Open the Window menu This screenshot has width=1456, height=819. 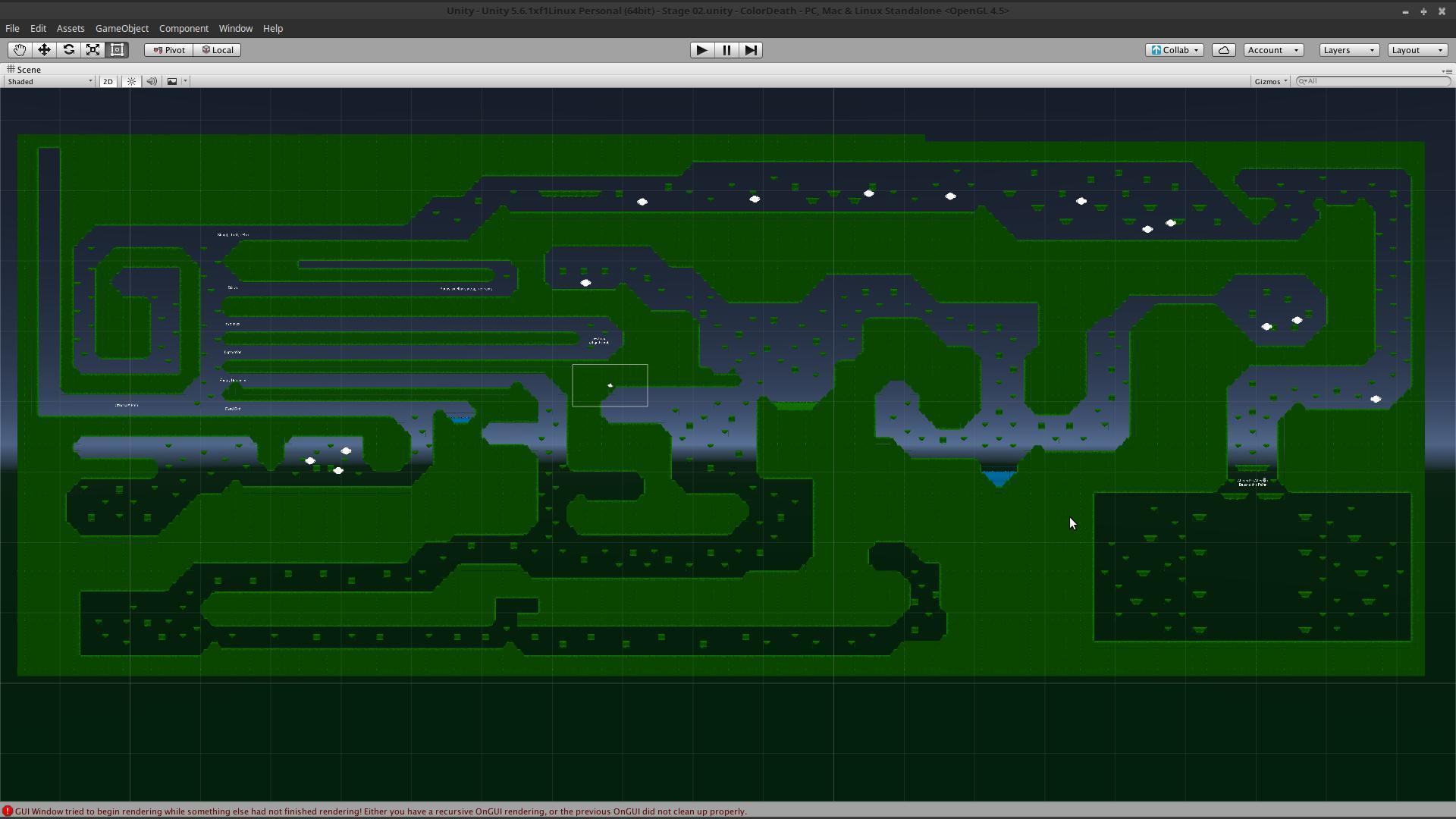(x=236, y=28)
